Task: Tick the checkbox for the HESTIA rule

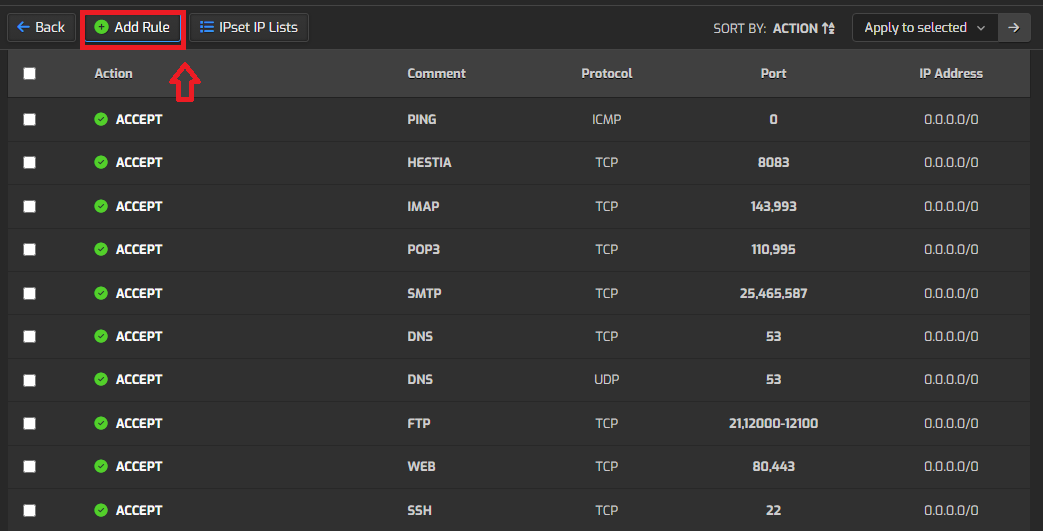Action: click(x=29, y=162)
